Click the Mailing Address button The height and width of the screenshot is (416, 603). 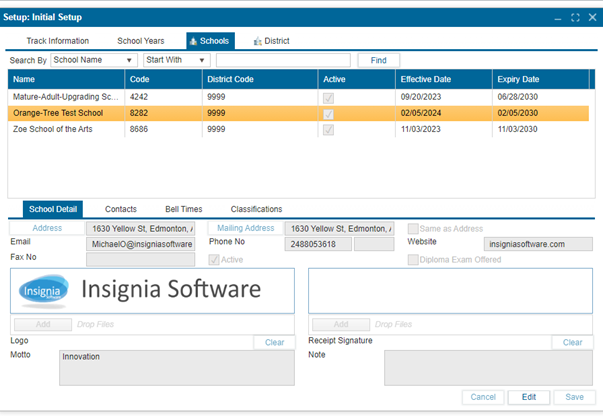[245, 228]
